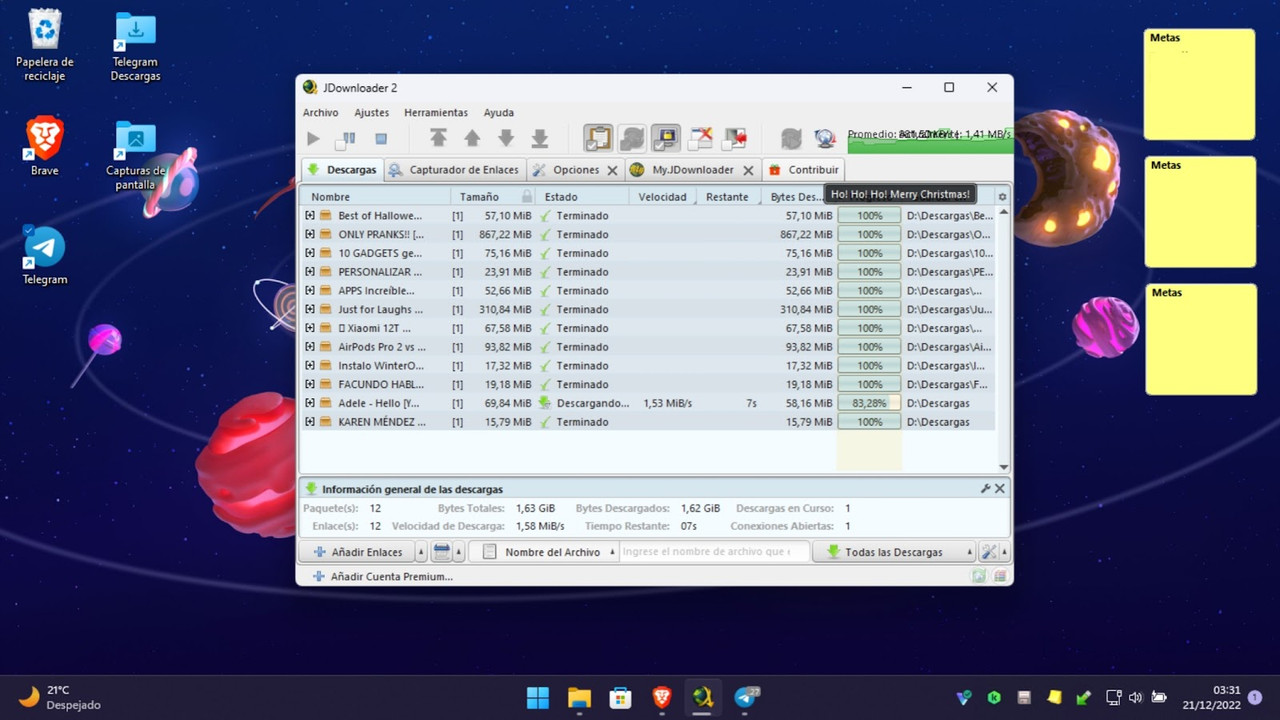Image resolution: width=1280 pixels, height=720 pixels.
Task: Toggle the red-arrow window icon in toolbar
Action: pyautogui.click(x=735, y=138)
